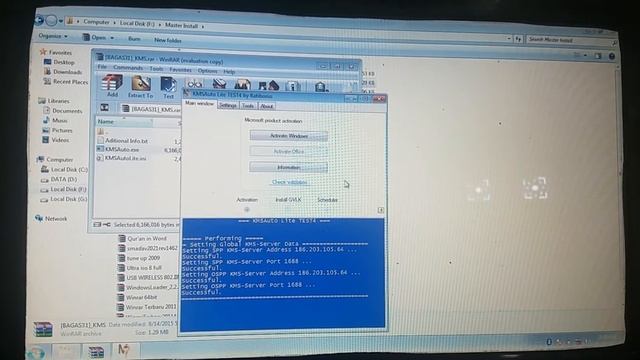Switch to the Tools tab in KMSAuto
Image resolution: width=640 pixels, height=360 pixels.
[x=248, y=106]
